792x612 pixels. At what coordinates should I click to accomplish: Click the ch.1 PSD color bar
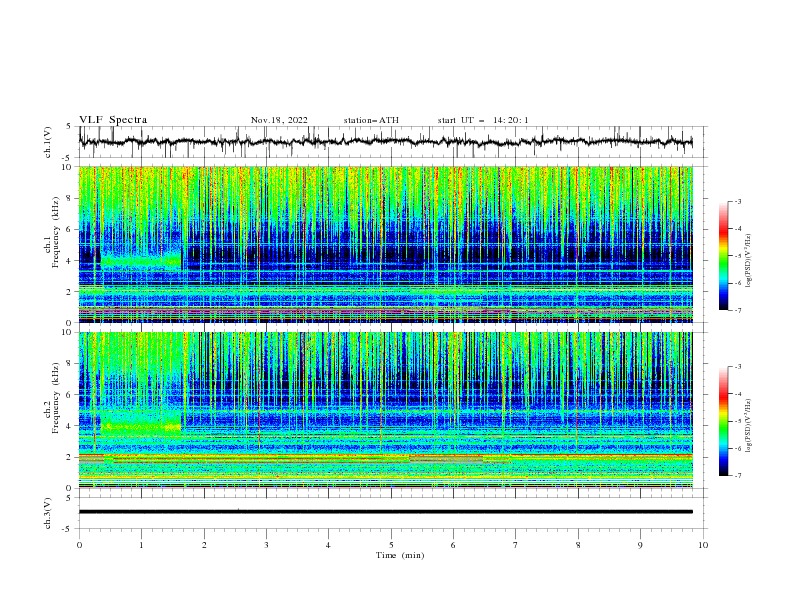pos(723,256)
